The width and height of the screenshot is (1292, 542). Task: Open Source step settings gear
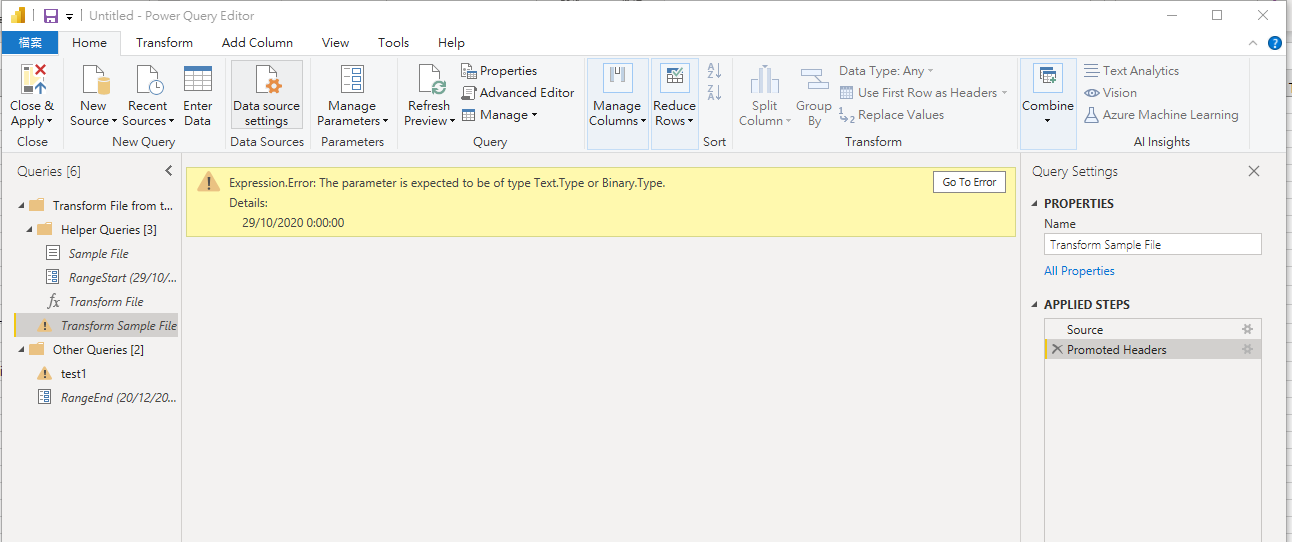[1247, 329]
